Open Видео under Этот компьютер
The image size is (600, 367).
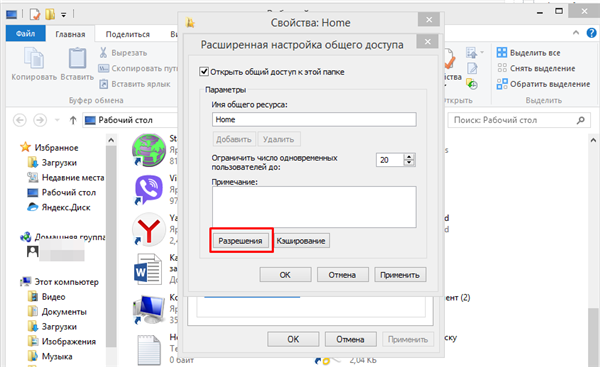(47, 297)
